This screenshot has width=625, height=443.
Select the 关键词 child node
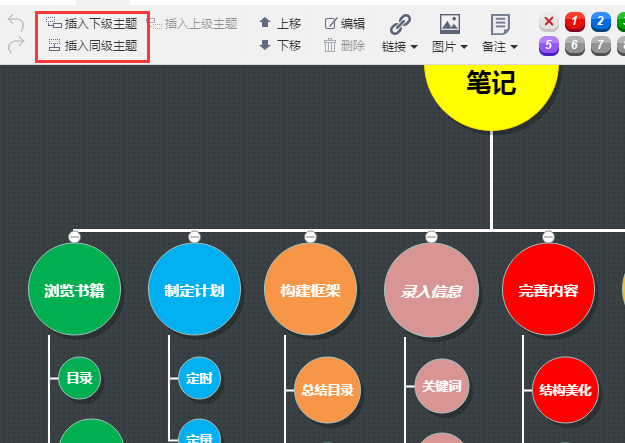click(x=442, y=386)
